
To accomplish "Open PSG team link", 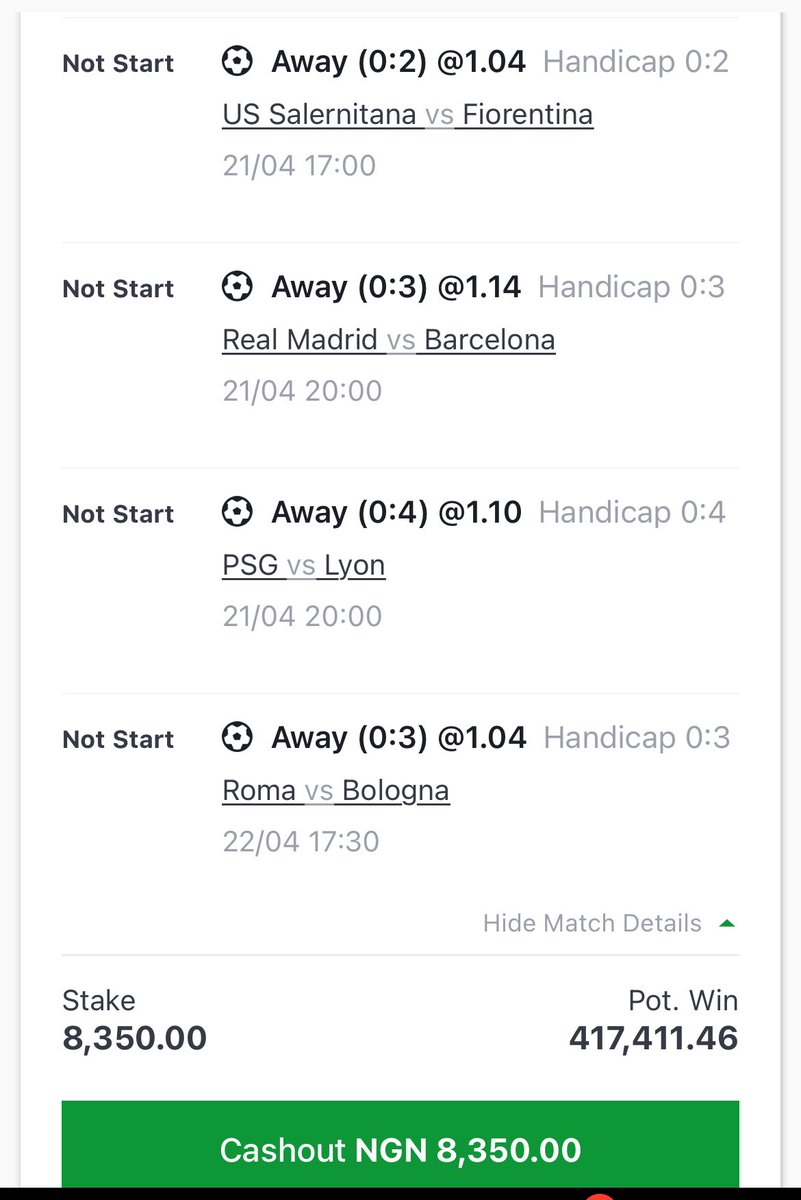I will [251, 565].
